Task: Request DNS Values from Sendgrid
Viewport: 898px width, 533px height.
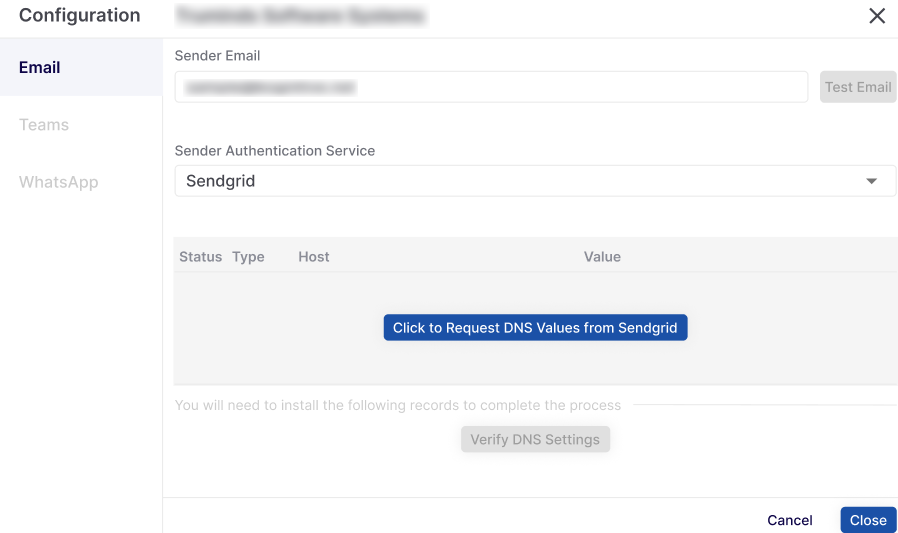Action: 535,328
